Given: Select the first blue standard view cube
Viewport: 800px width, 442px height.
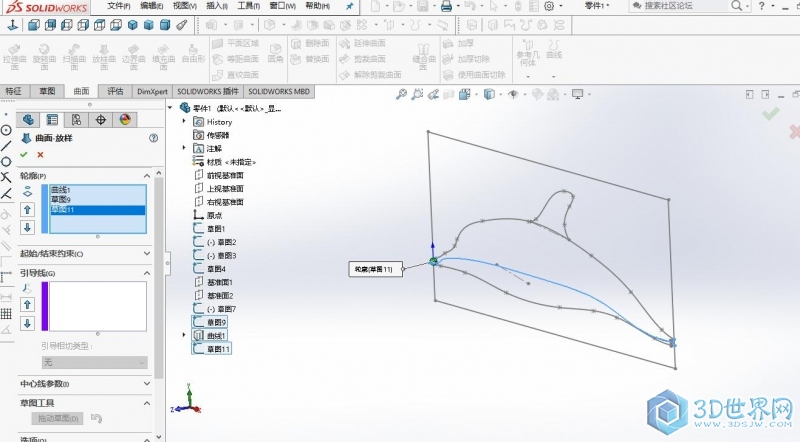Looking at the screenshot, I should (x=33, y=24).
